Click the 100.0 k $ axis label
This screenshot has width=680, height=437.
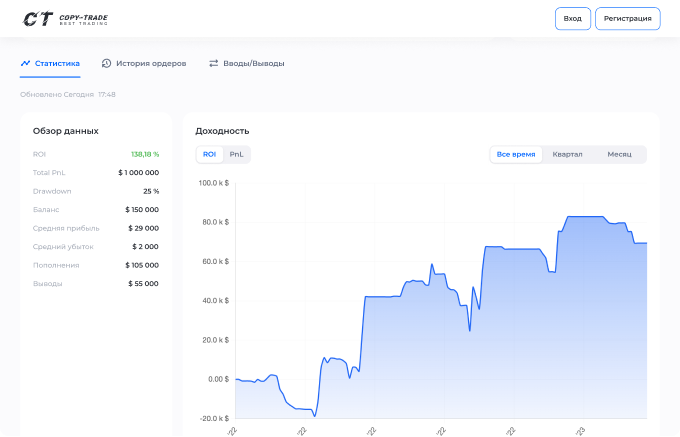click(x=214, y=183)
